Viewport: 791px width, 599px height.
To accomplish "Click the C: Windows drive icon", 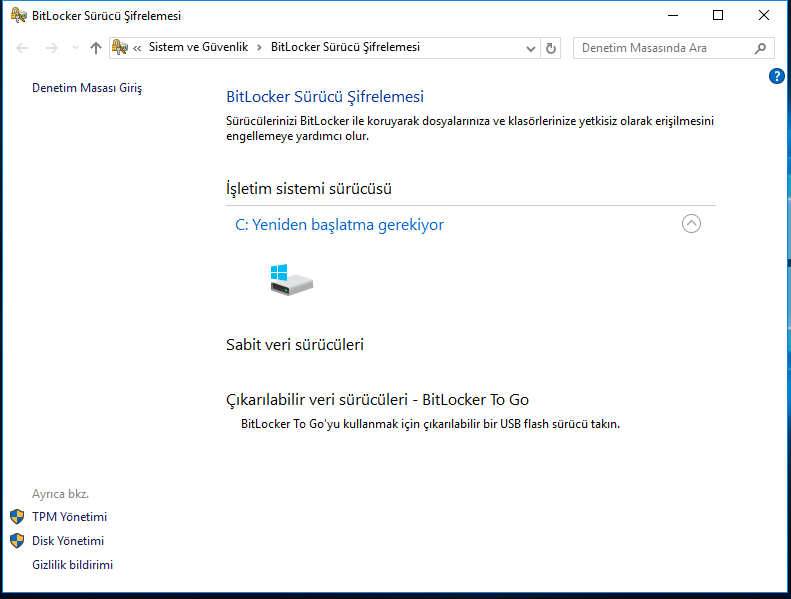I will click(291, 279).
